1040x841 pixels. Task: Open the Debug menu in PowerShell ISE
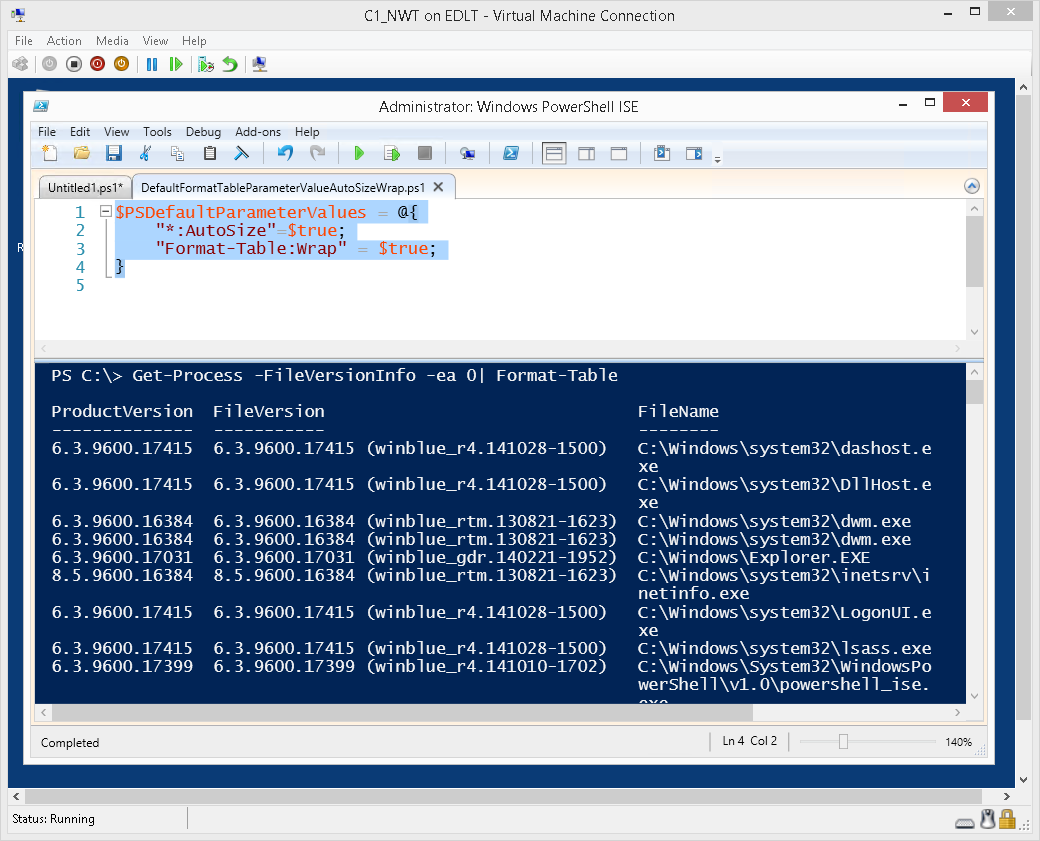click(x=203, y=131)
